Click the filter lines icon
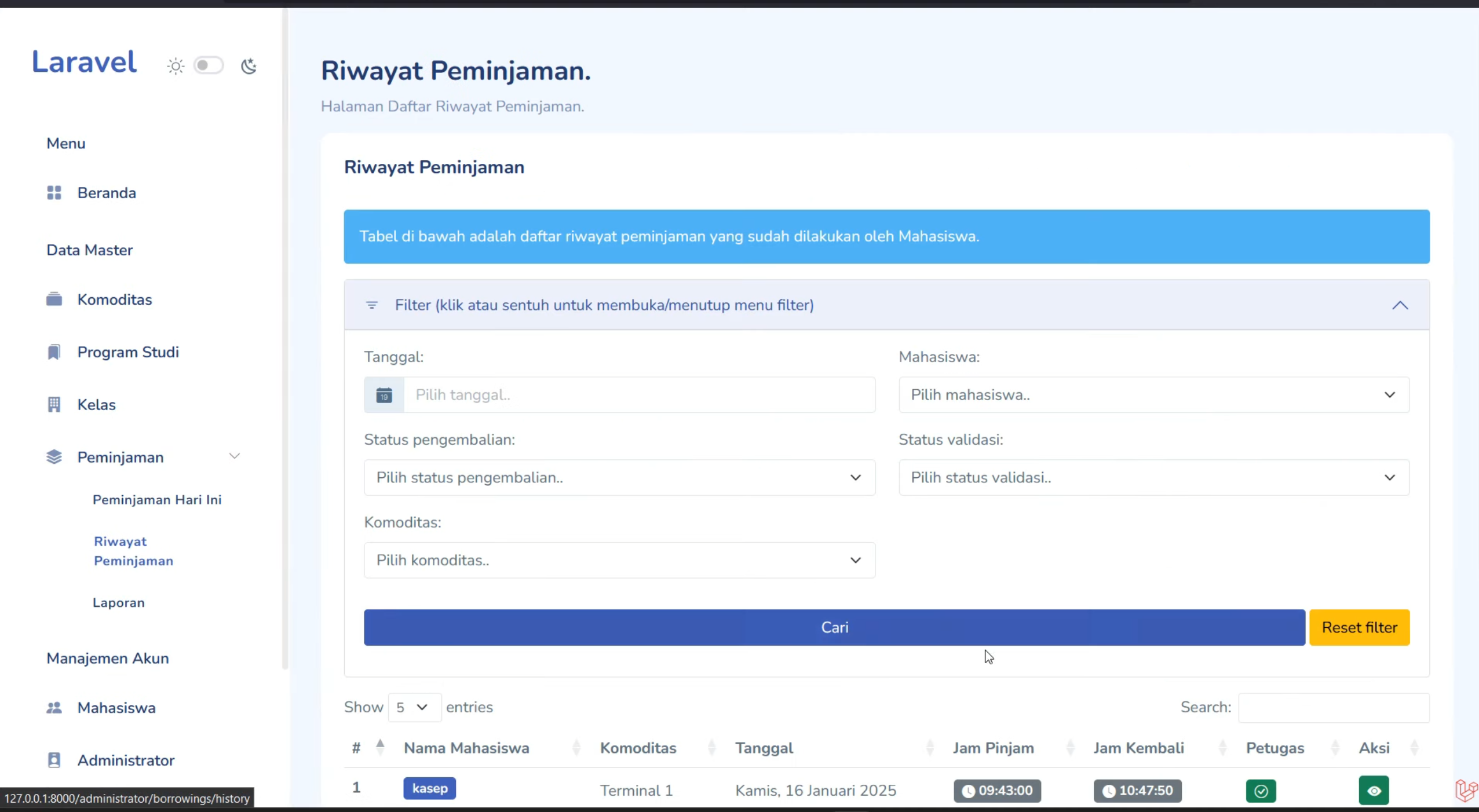This screenshot has width=1479, height=812. [372, 305]
